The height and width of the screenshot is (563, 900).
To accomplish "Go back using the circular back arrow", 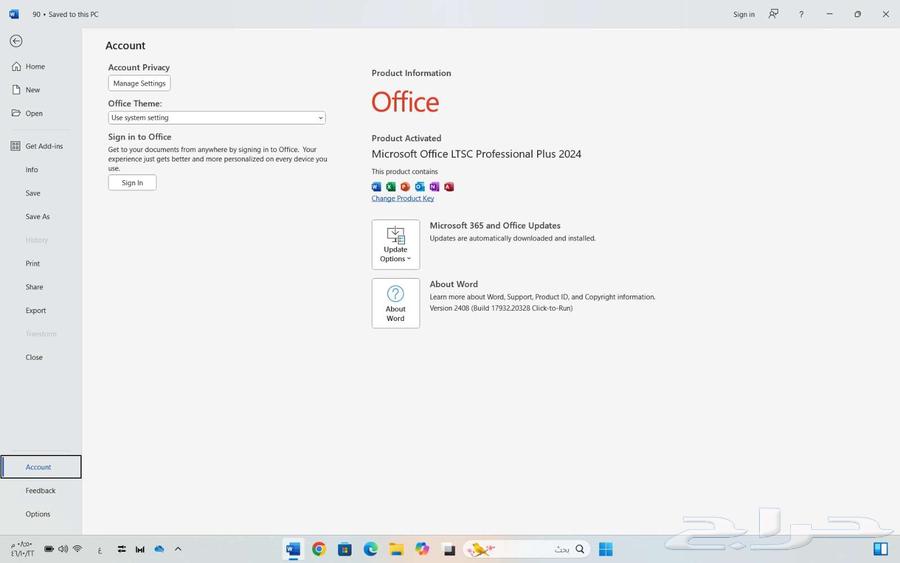I will click(x=16, y=41).
